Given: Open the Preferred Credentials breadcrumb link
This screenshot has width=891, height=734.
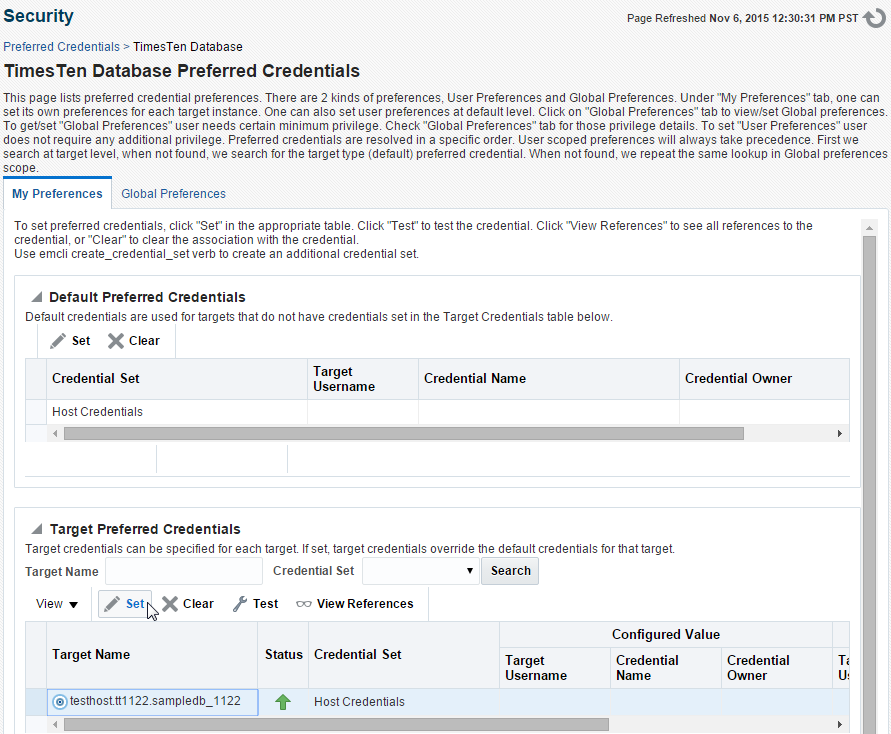Looking at the screenshot, I should pos(61,47).
